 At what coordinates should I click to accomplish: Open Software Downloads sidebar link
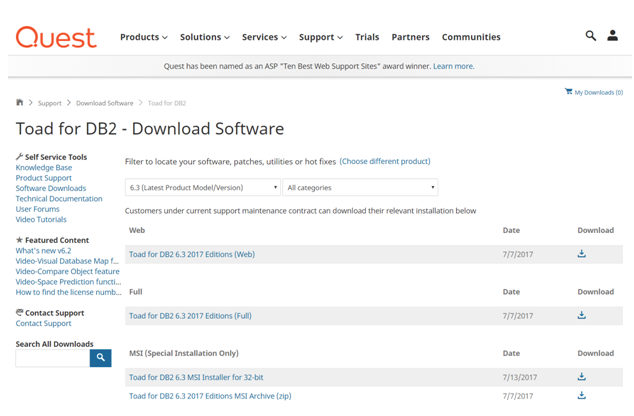coord(51,188)
